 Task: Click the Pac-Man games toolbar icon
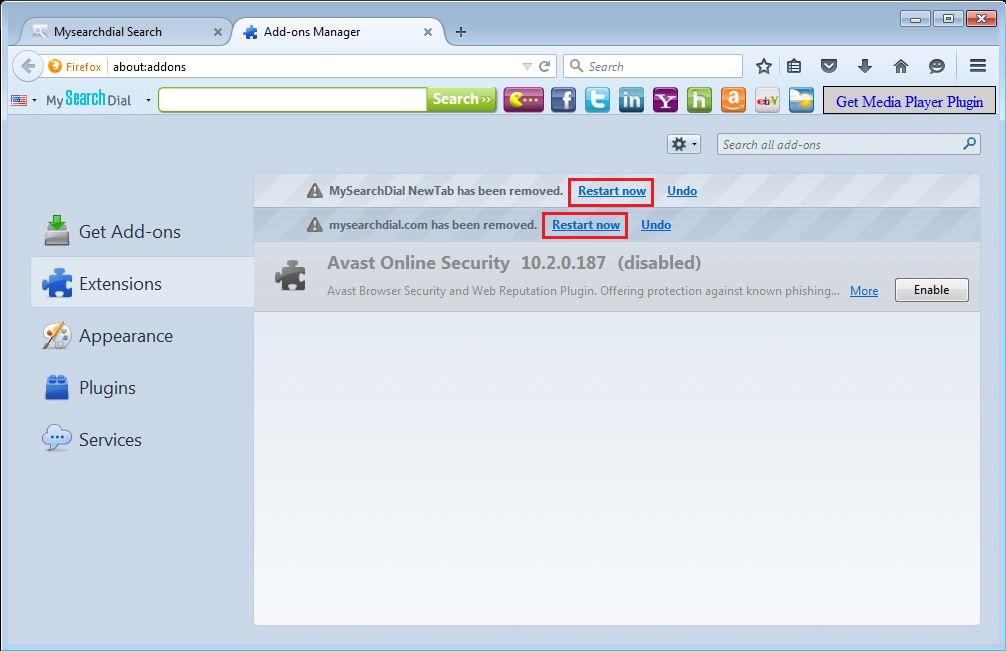[524, 100]
